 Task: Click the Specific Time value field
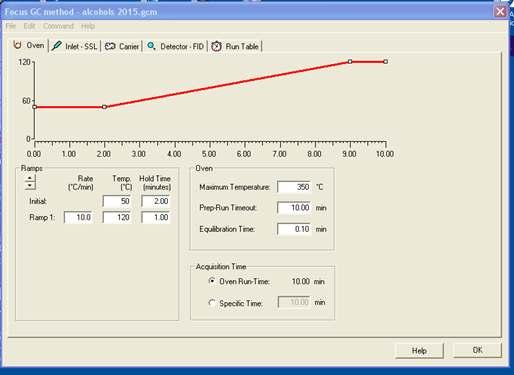[294, 302]
